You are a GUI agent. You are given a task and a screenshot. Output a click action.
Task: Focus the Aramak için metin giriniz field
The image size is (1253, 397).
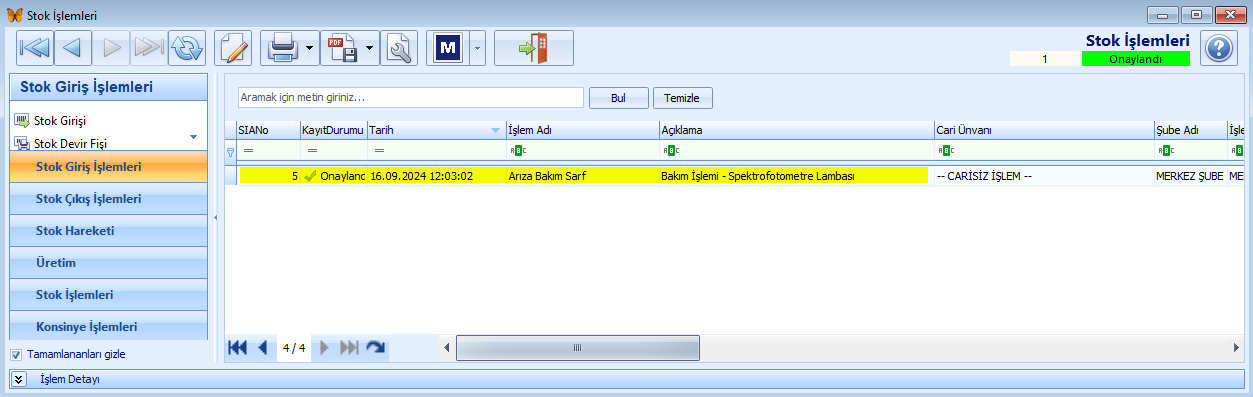pyautogui.click(x=410, y=97)
